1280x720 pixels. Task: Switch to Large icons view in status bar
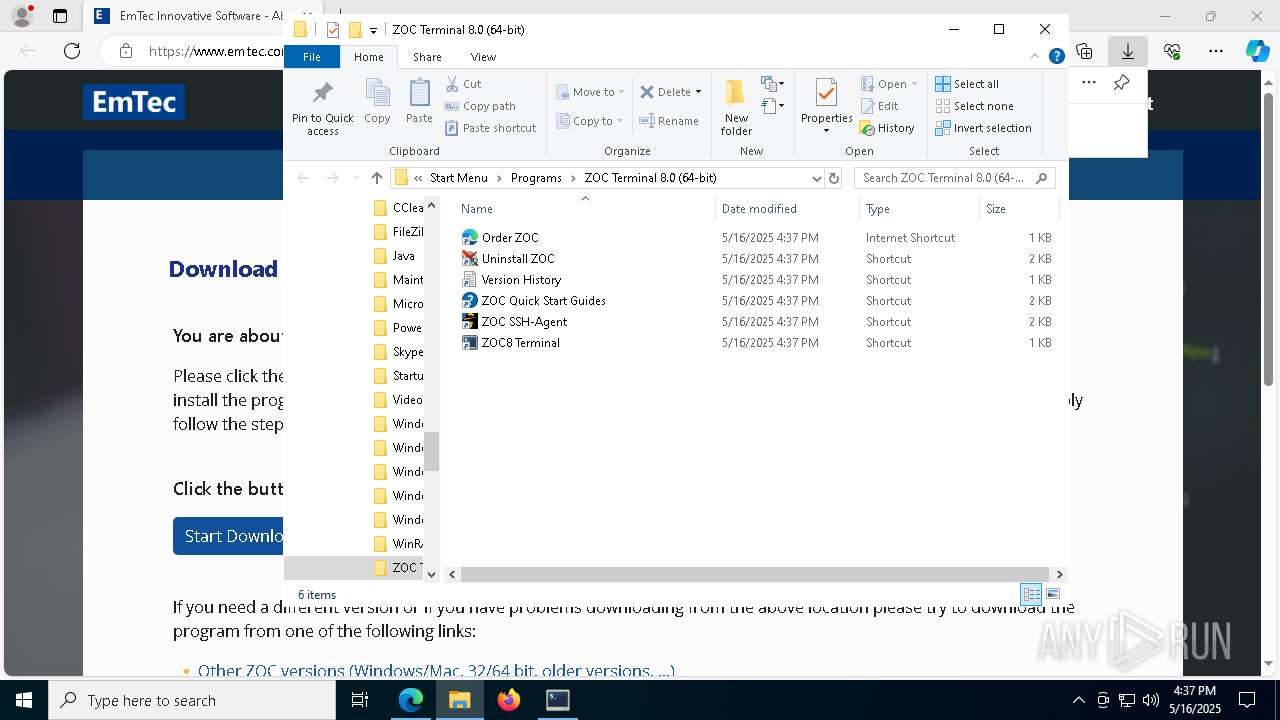(x=1053, y=594)
